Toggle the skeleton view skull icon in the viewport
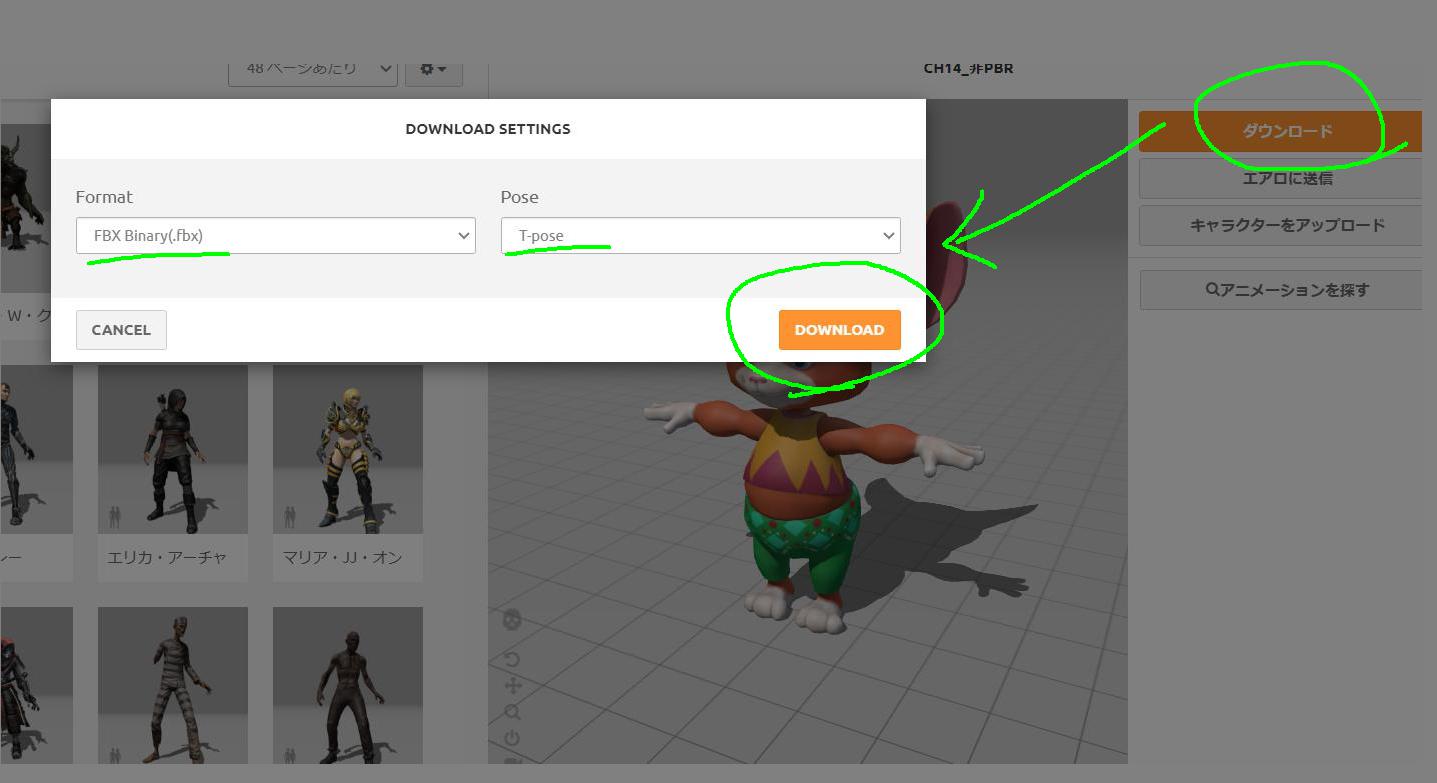The width and height of the screenshot is (1437, 783). point(512,620)
